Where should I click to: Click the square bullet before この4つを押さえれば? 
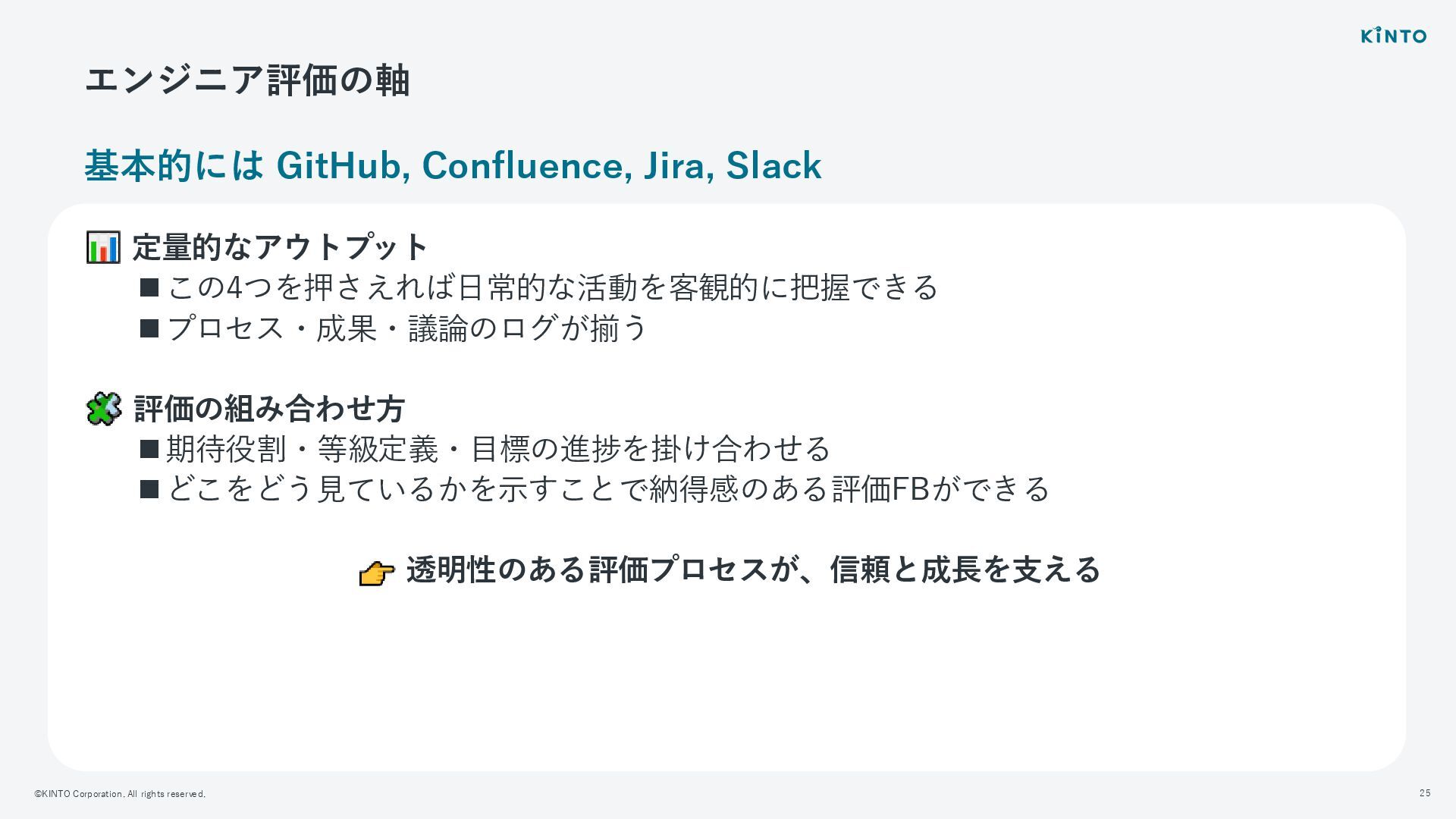pos(149,287)
